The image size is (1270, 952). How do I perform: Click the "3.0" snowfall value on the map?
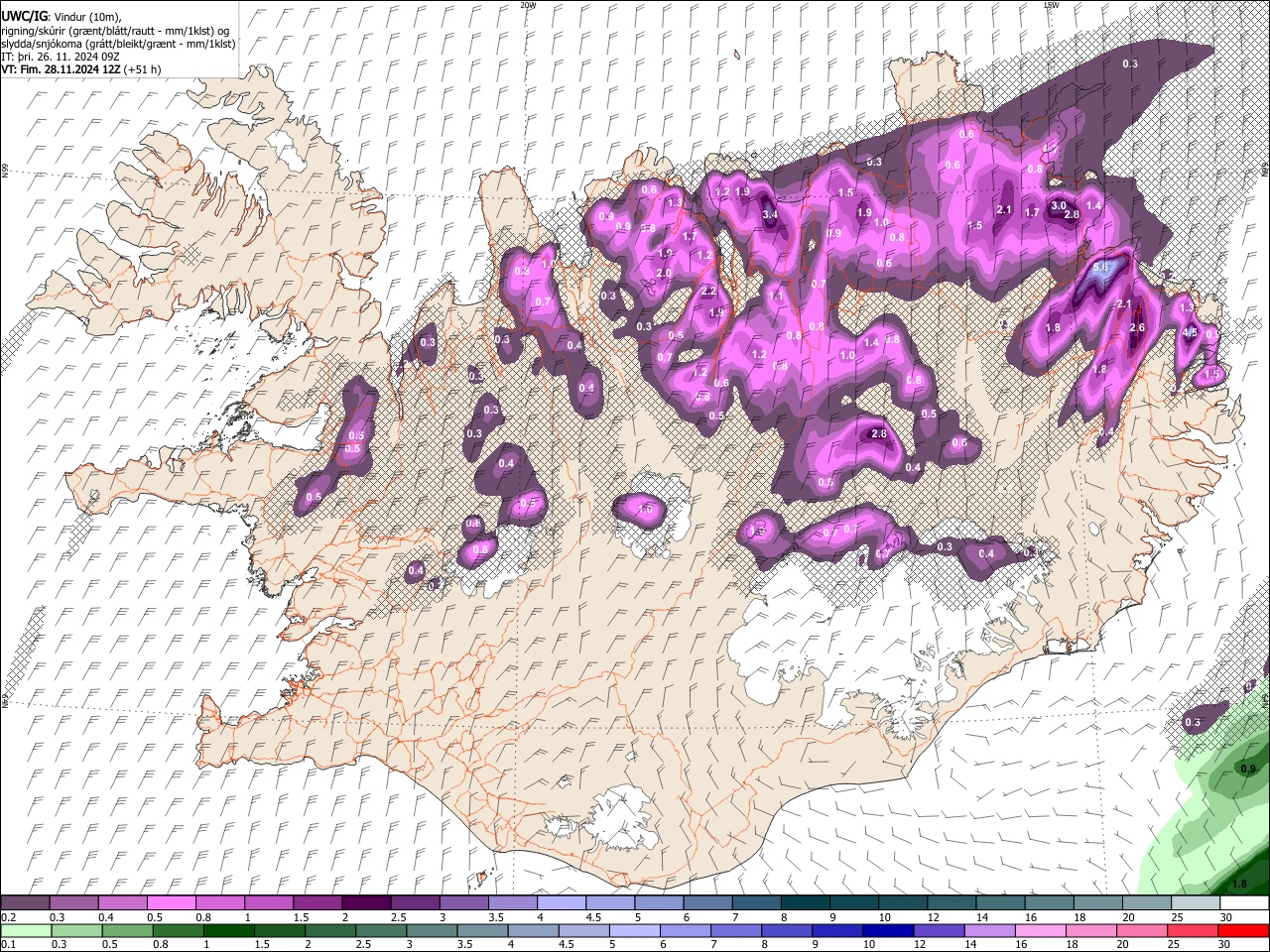[1059, 205]
